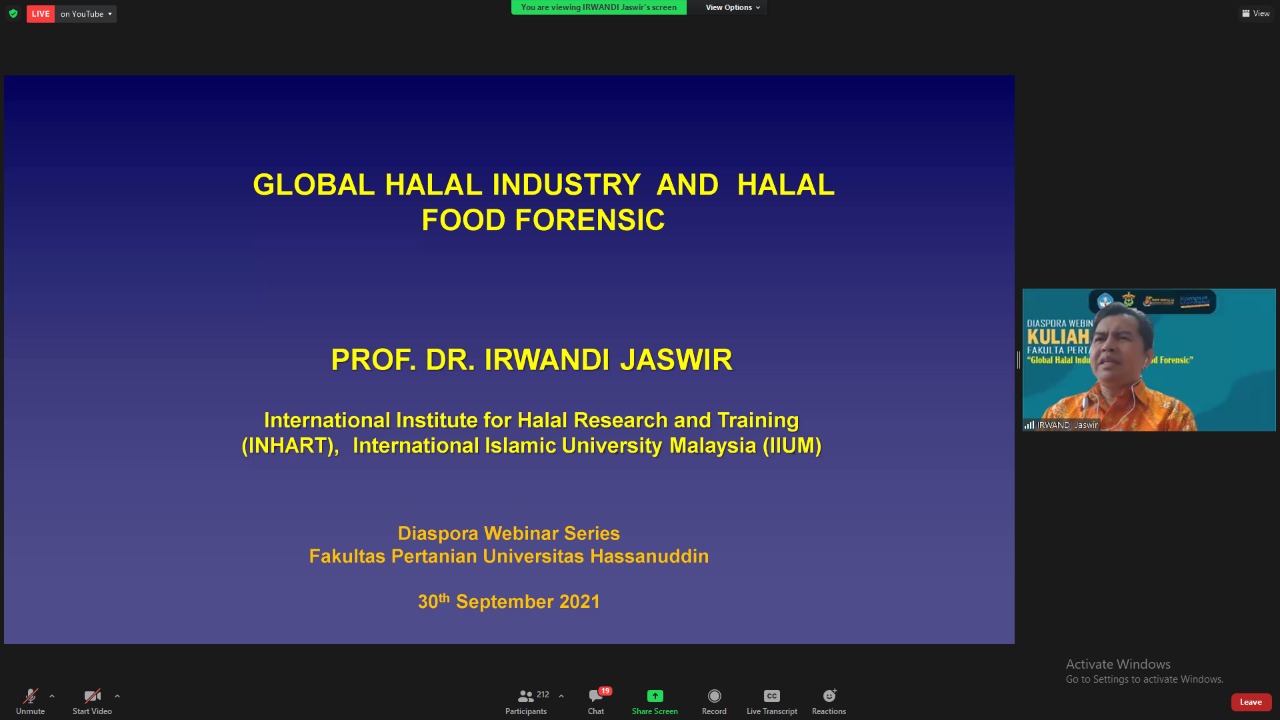Start Video with camera icon
The image size is (1280, 720).
click(92, 697)
